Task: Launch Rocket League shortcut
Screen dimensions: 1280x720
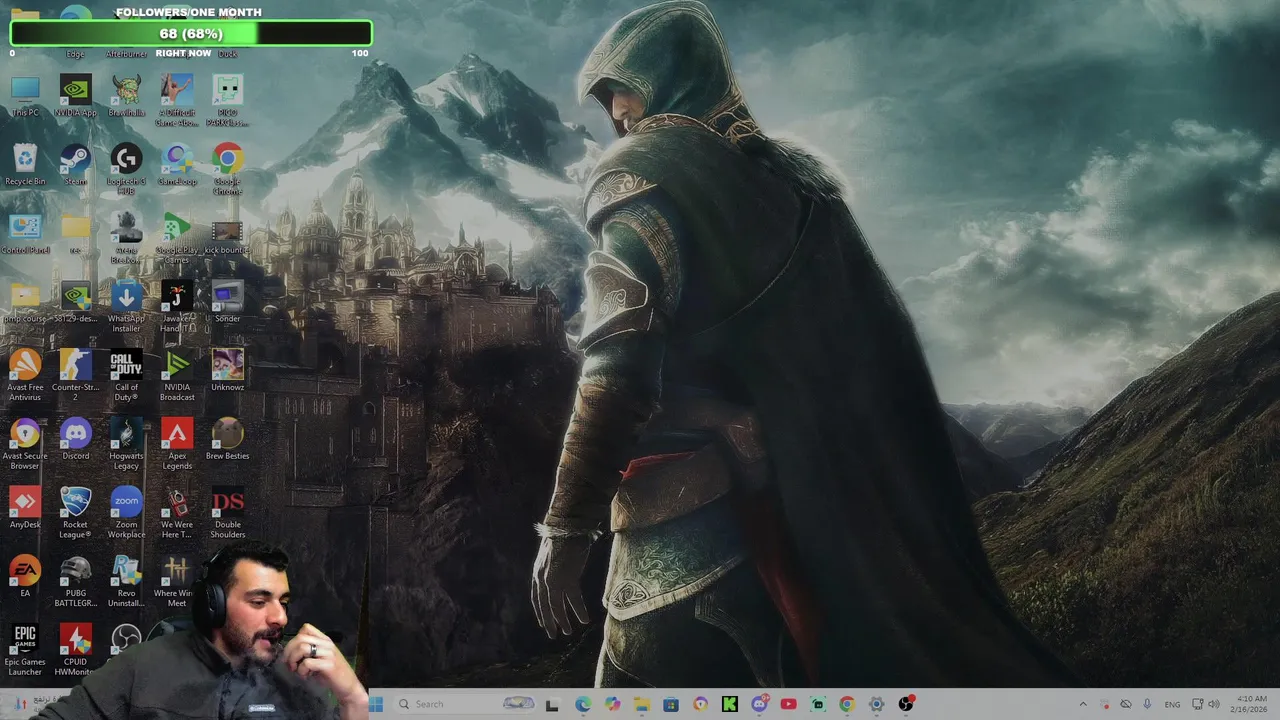Action: [75, 513]
